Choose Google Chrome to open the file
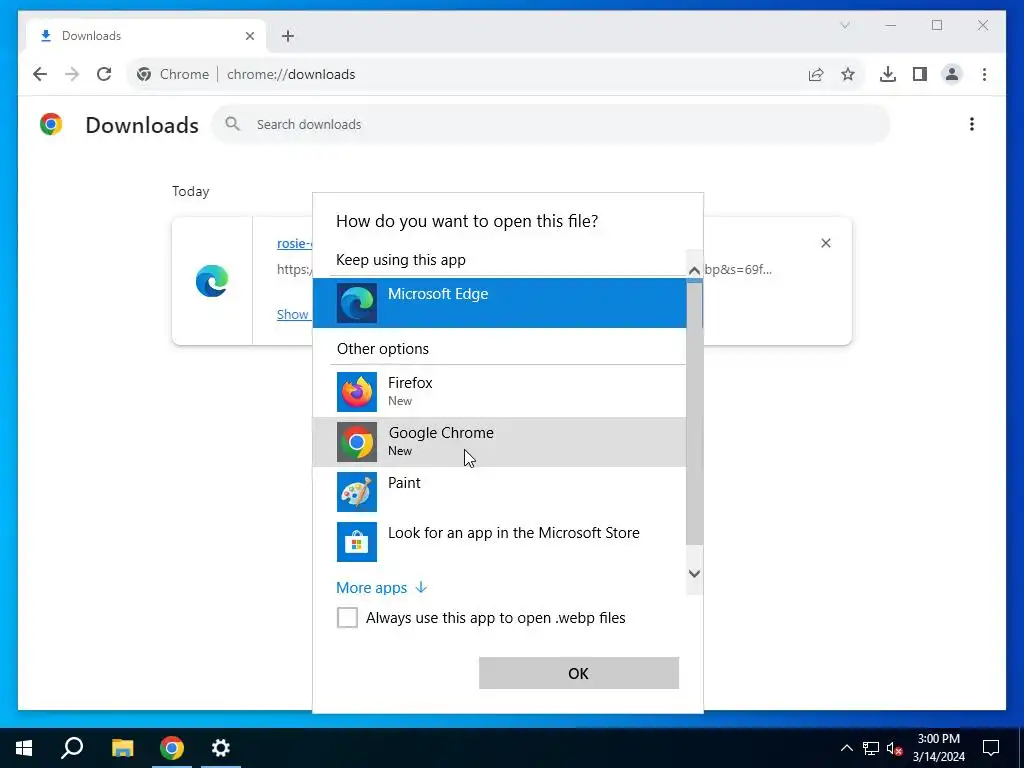The width and height of the screenshot is (1024, 768). 500,441
